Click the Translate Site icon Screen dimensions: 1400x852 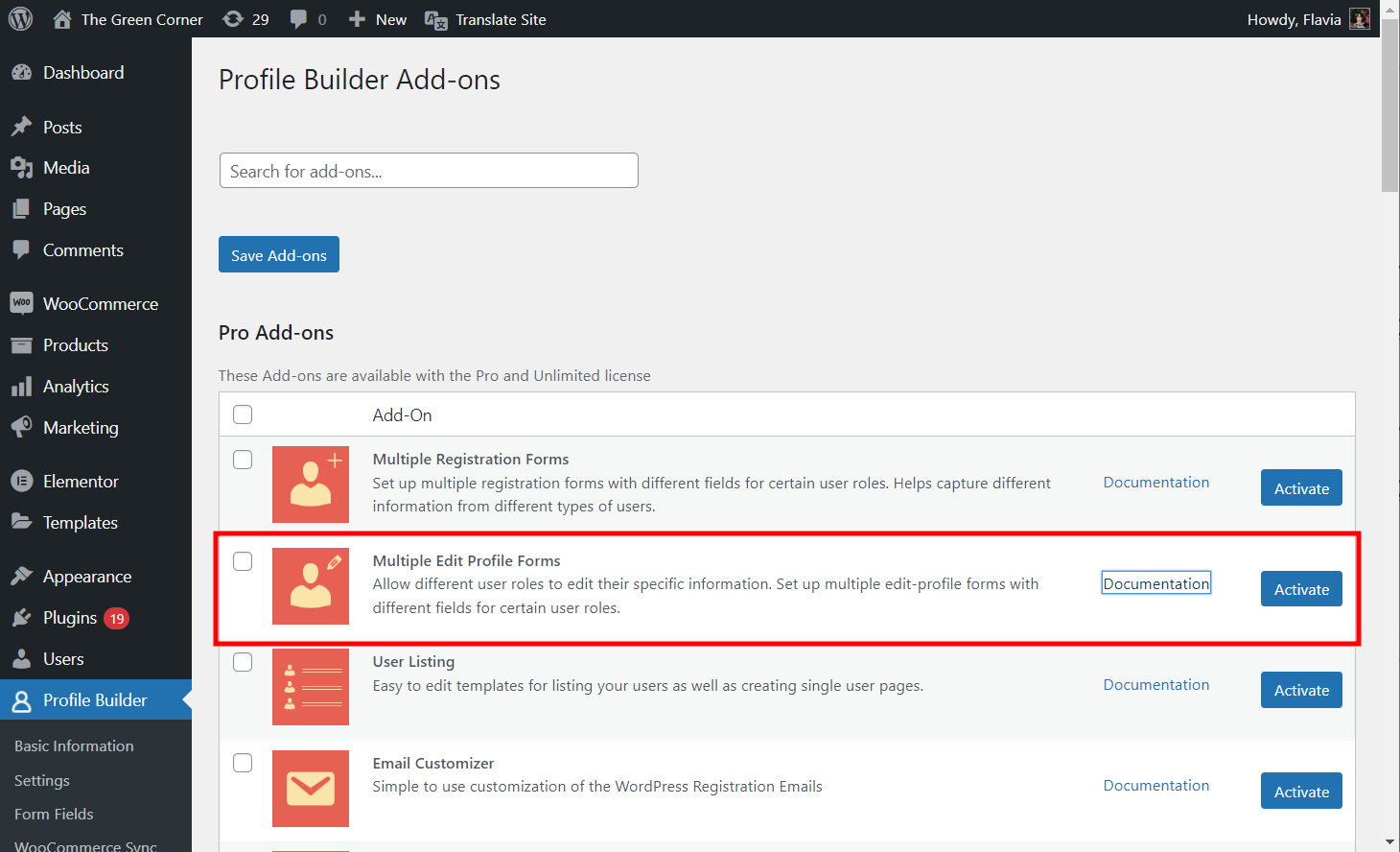tap(435, 20)
